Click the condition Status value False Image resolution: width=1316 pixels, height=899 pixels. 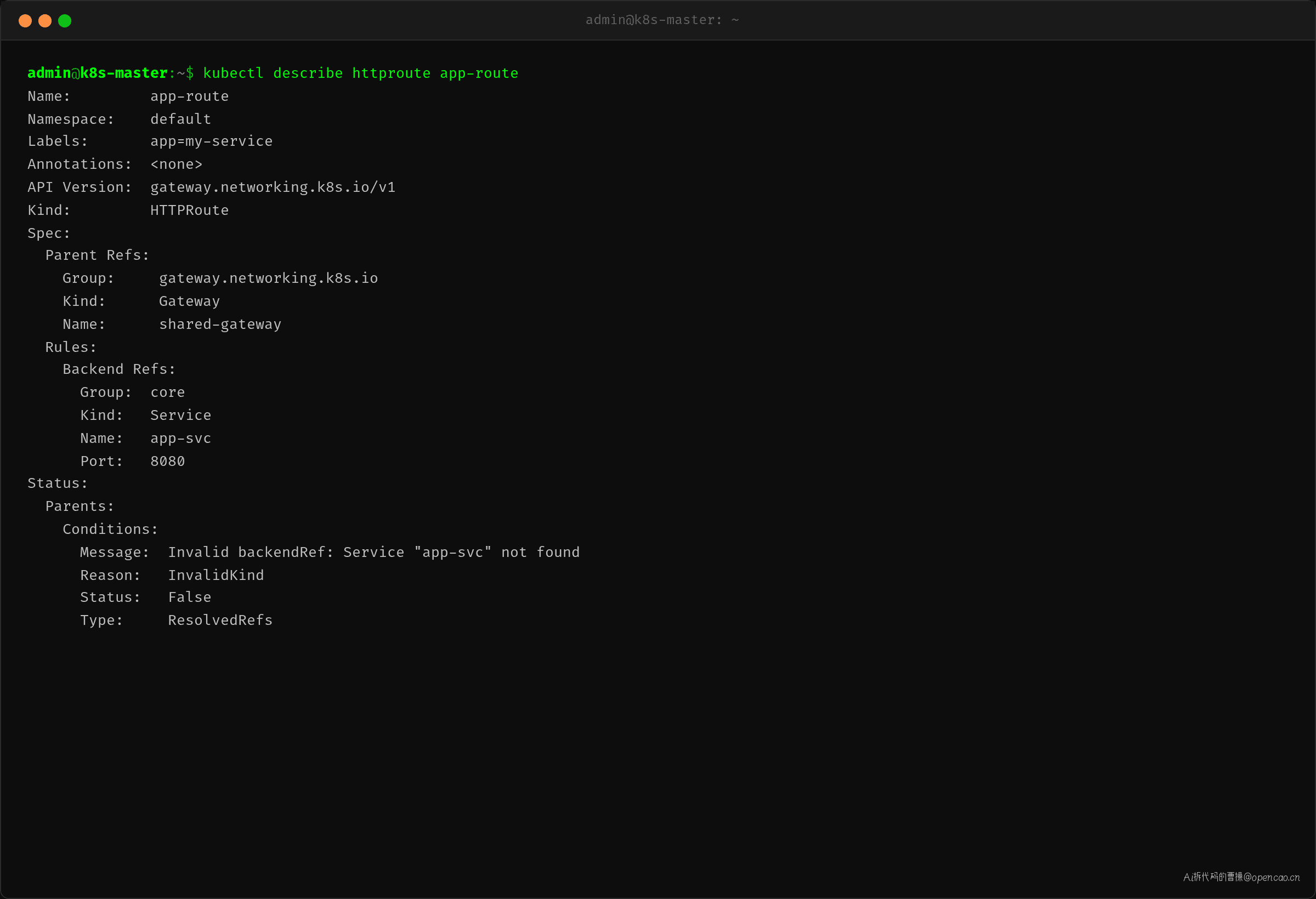pos(189,598)
